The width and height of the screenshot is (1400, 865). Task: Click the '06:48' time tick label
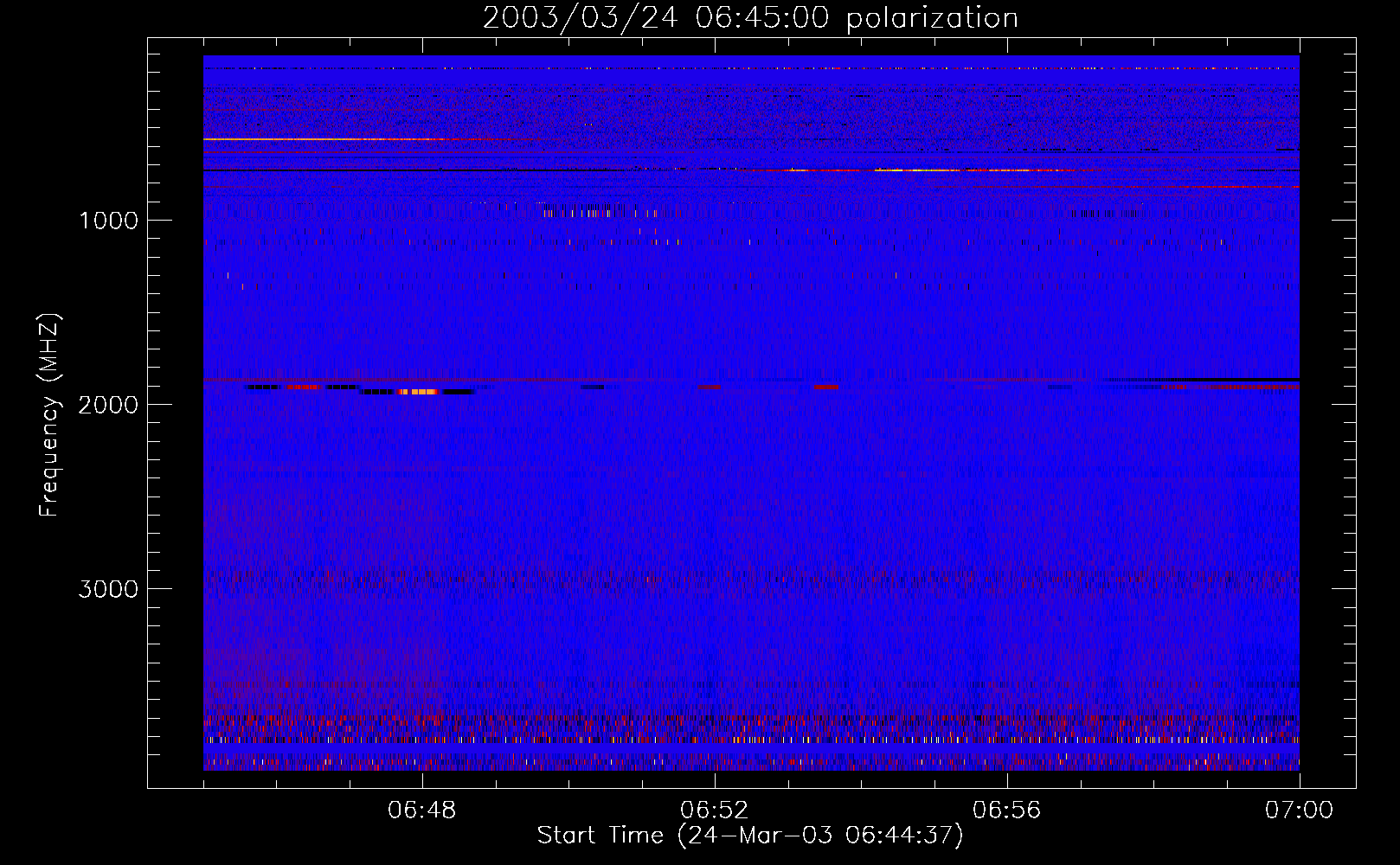pos(422,811)
